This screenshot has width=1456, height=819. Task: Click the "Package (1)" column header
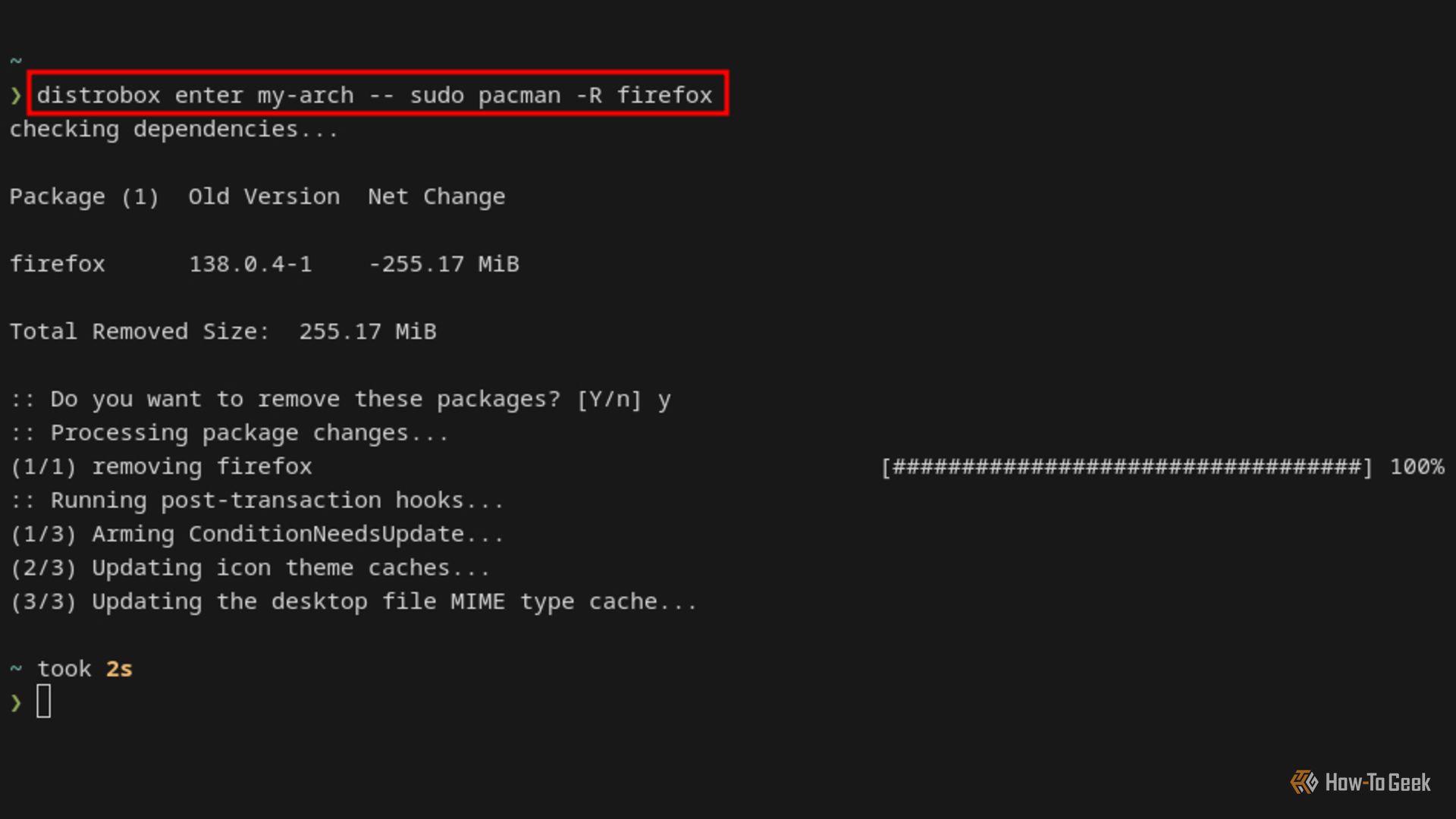[x=84, y=196]
